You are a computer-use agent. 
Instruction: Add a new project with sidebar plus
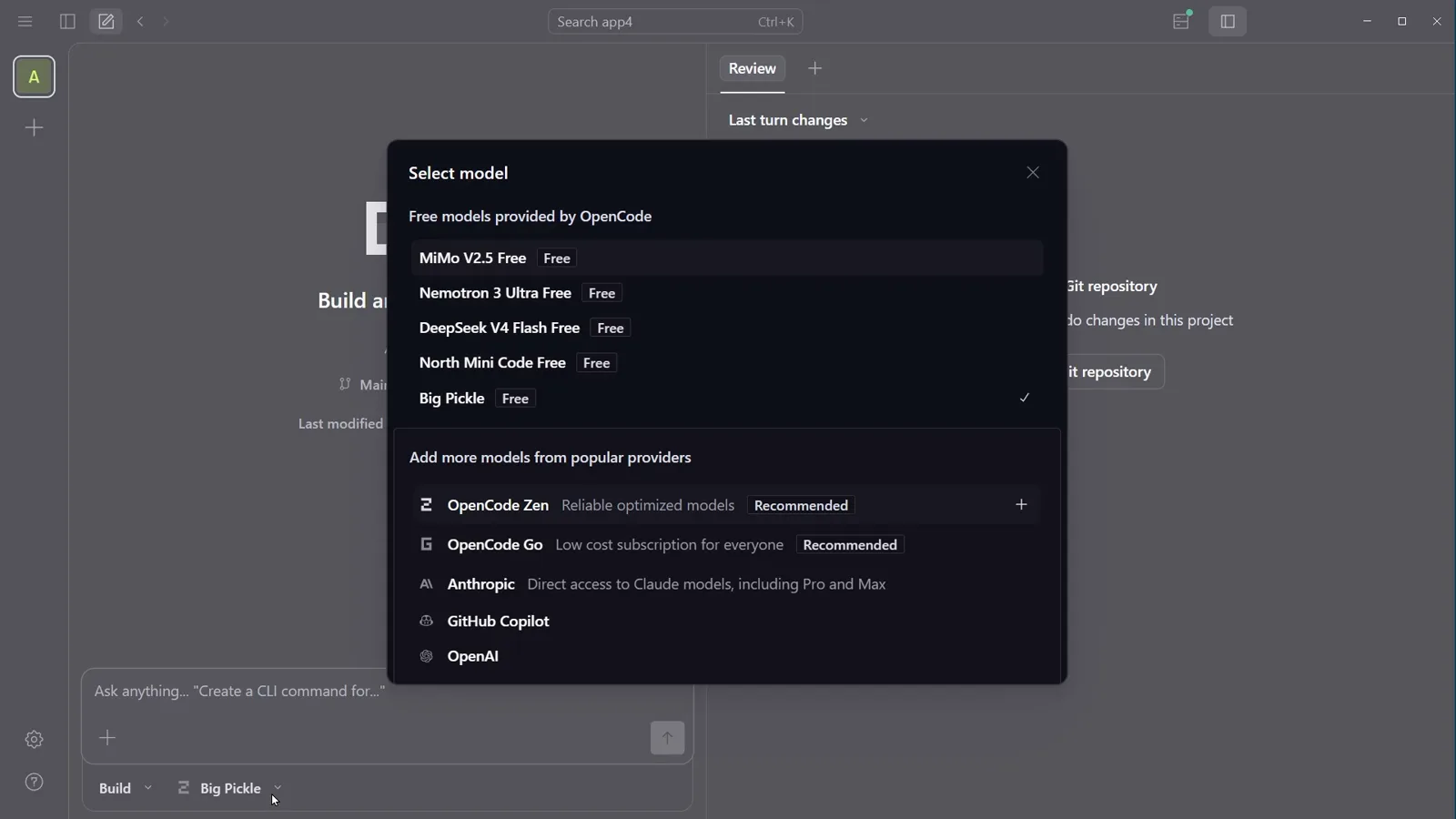click(34, 127)
